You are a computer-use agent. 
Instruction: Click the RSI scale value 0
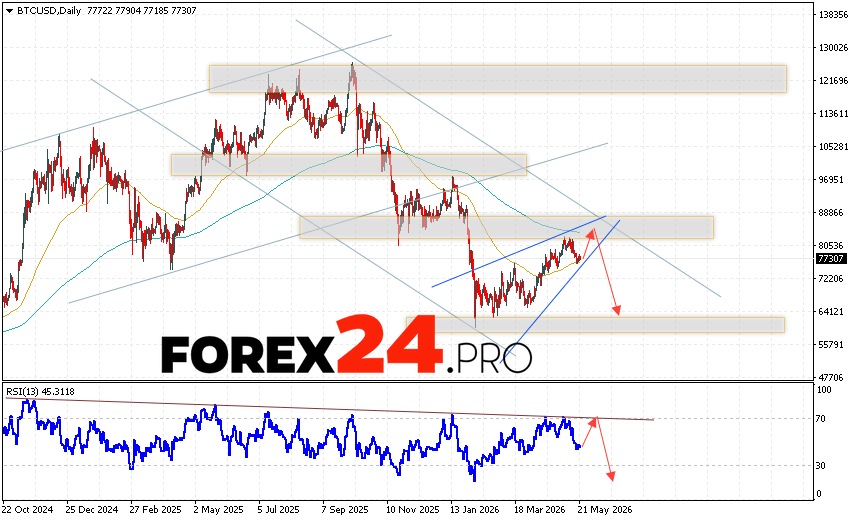coord(819,494)
